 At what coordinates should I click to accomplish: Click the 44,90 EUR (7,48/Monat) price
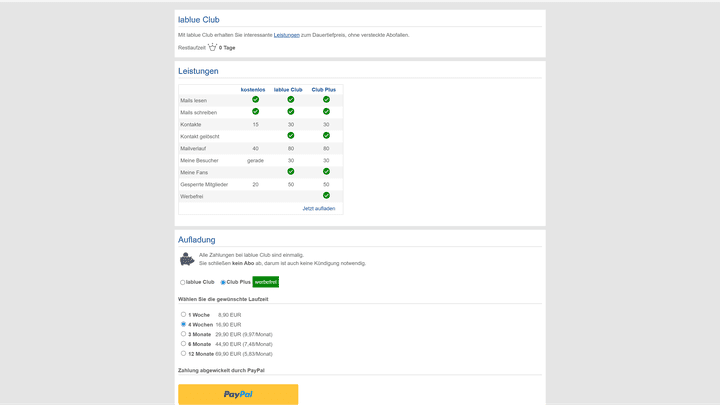click(x=244, y=344)
